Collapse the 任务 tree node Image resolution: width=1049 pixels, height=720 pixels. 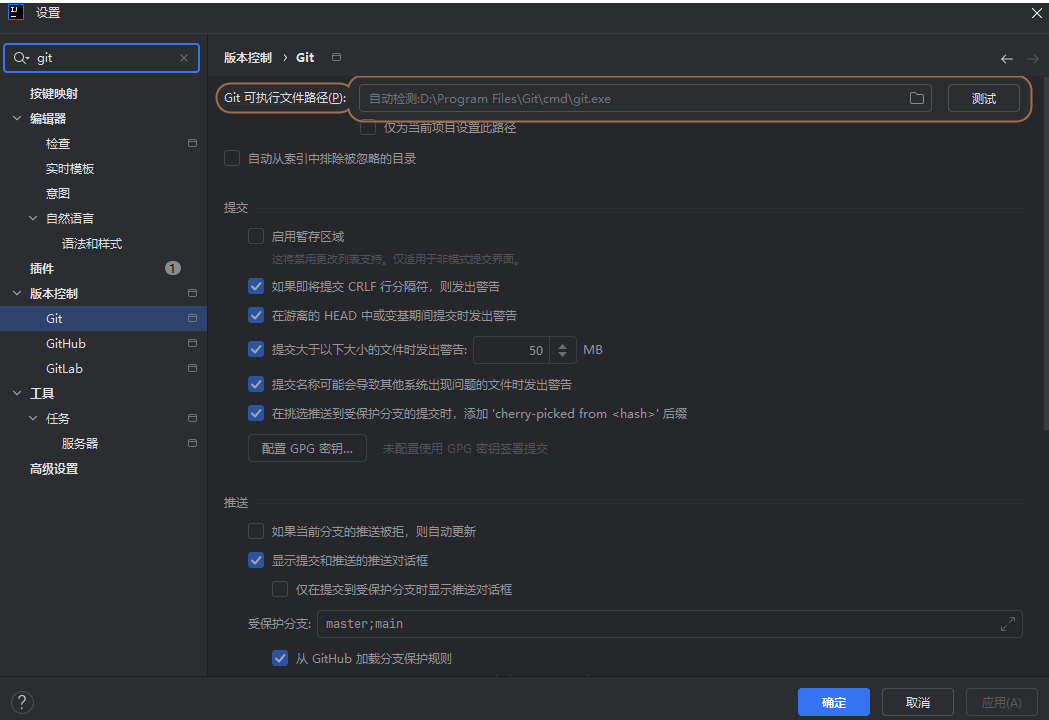(x=33, y=418)
